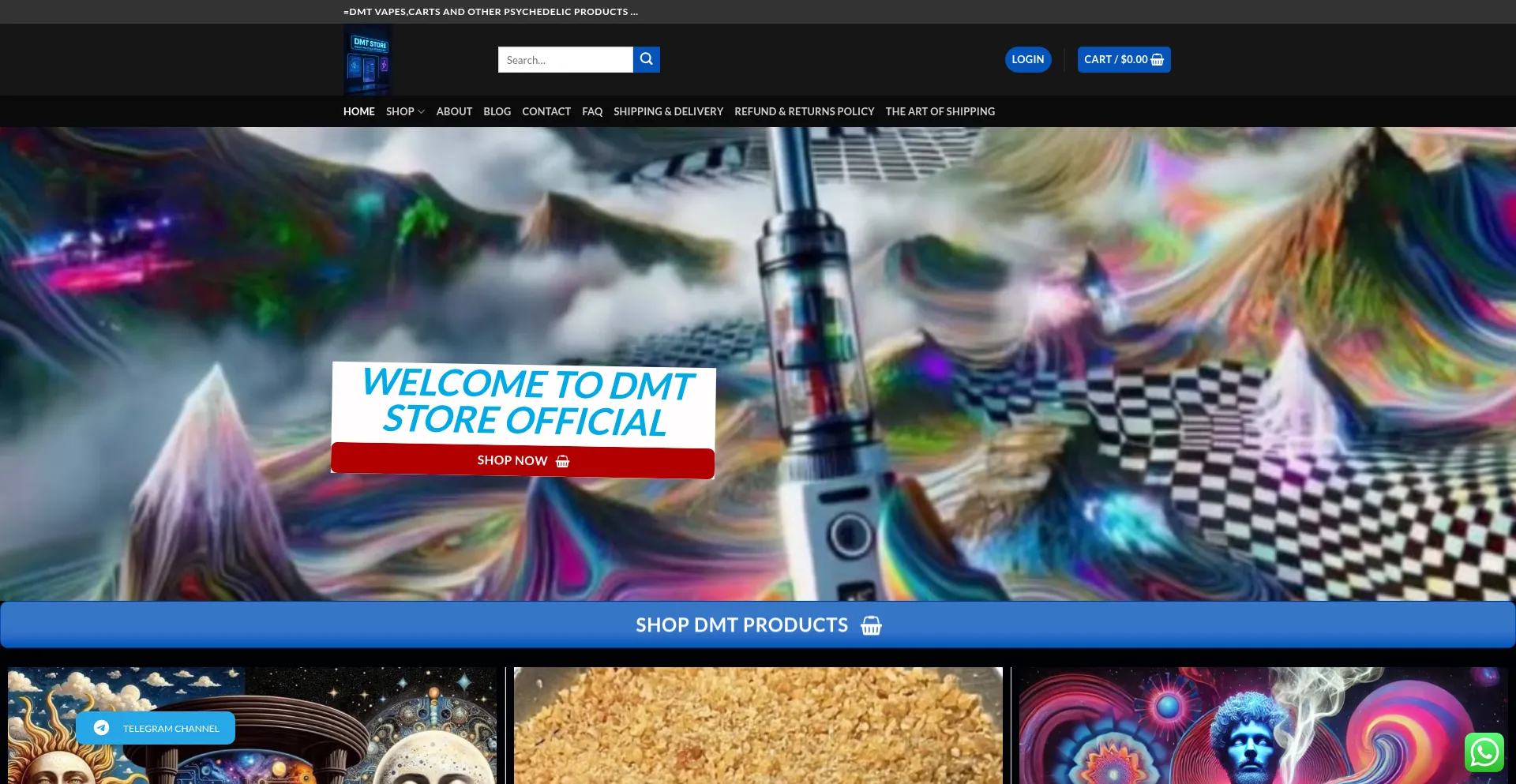The height and width of the screenshot is (784, 1516).
Task: Click the Welcome to DMT Store Official heading
Action: (x=527, y=403)
